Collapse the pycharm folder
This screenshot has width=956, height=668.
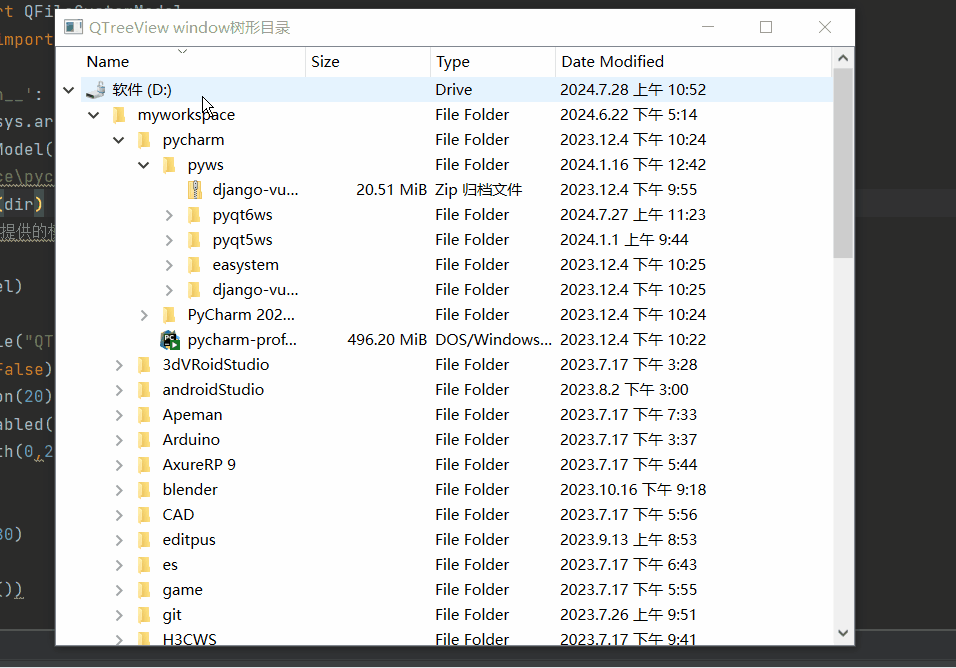[119, 140]
